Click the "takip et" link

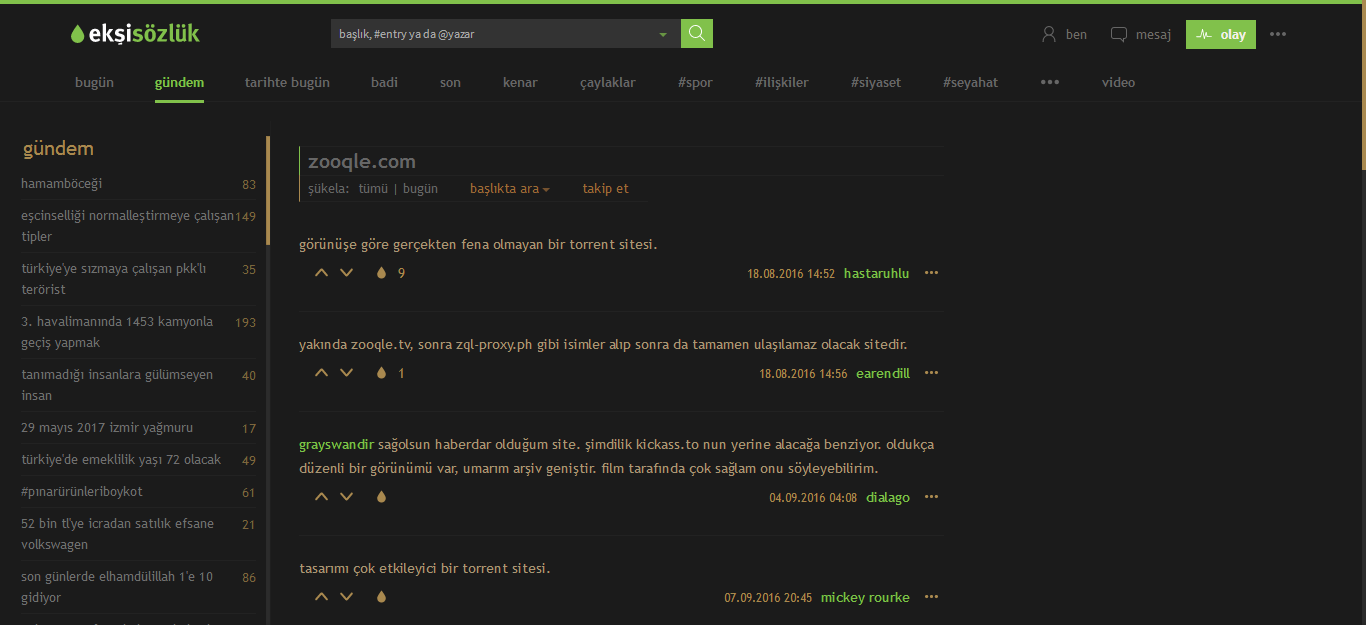coord(605,188)
